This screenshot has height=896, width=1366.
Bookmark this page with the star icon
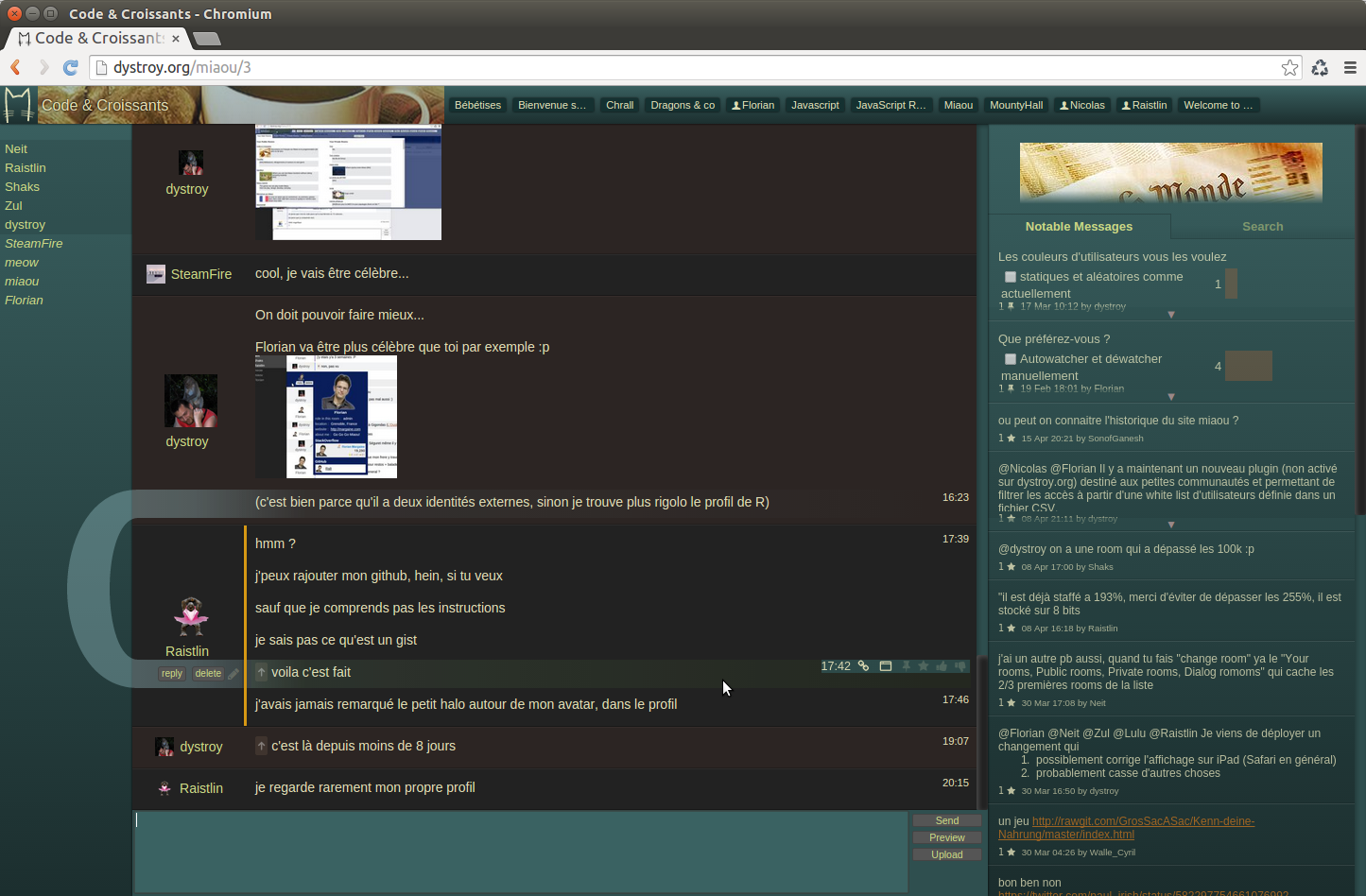[1289, 67]
